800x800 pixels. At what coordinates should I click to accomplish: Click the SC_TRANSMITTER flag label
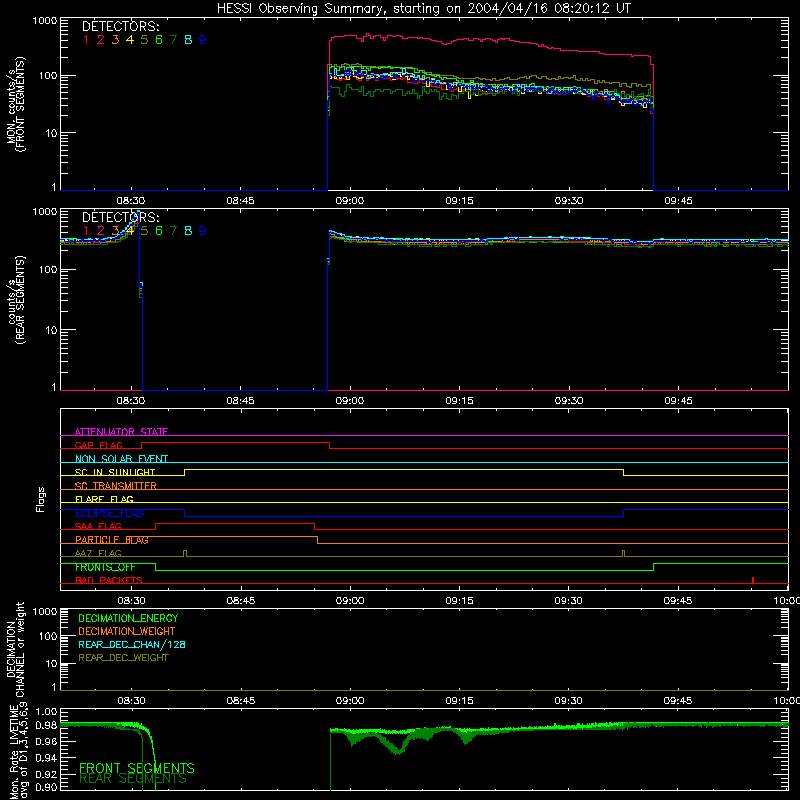click(116, 486)
